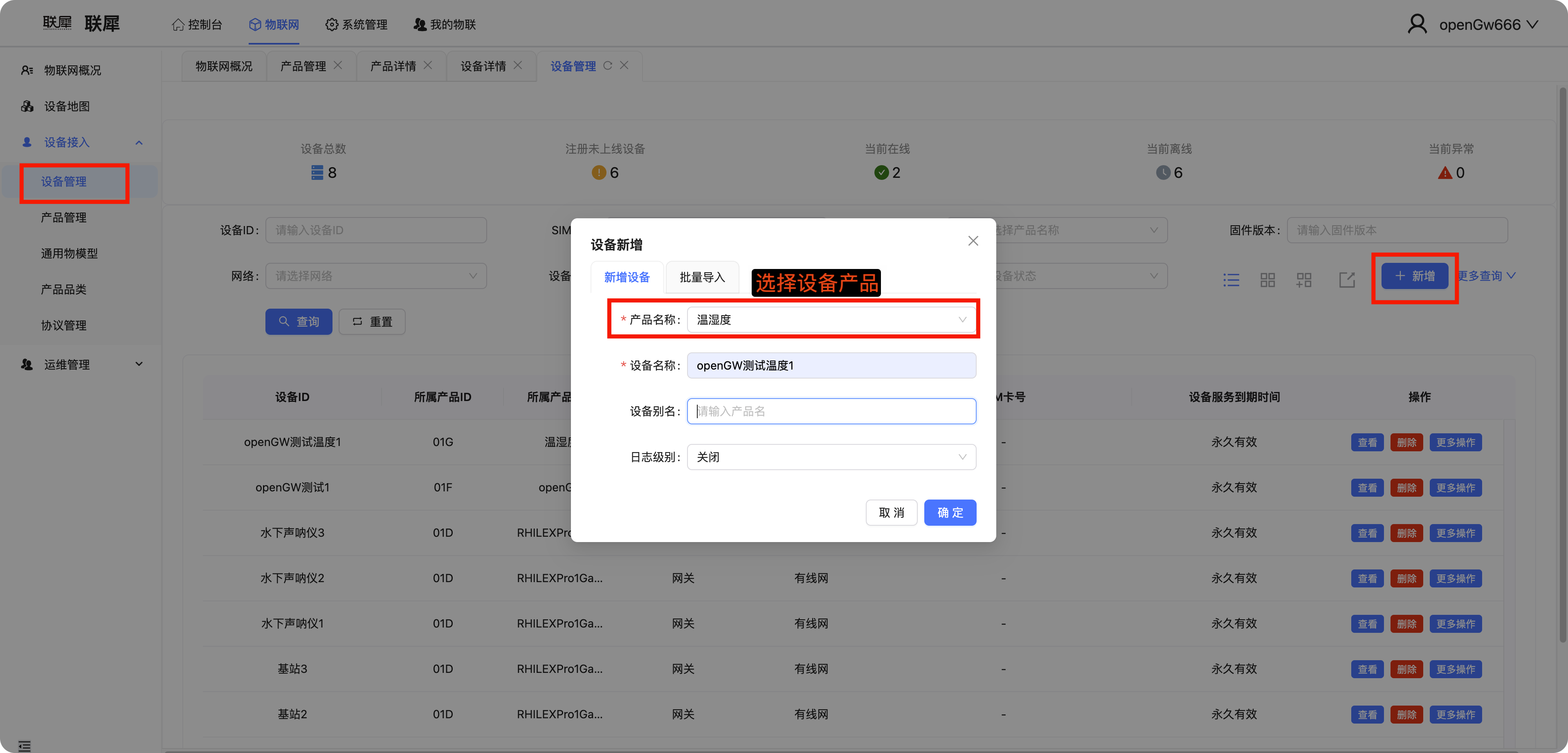Click the collapse sidebar icon at bottom left
Screen dimensions: 1568x753
(25, 746)
